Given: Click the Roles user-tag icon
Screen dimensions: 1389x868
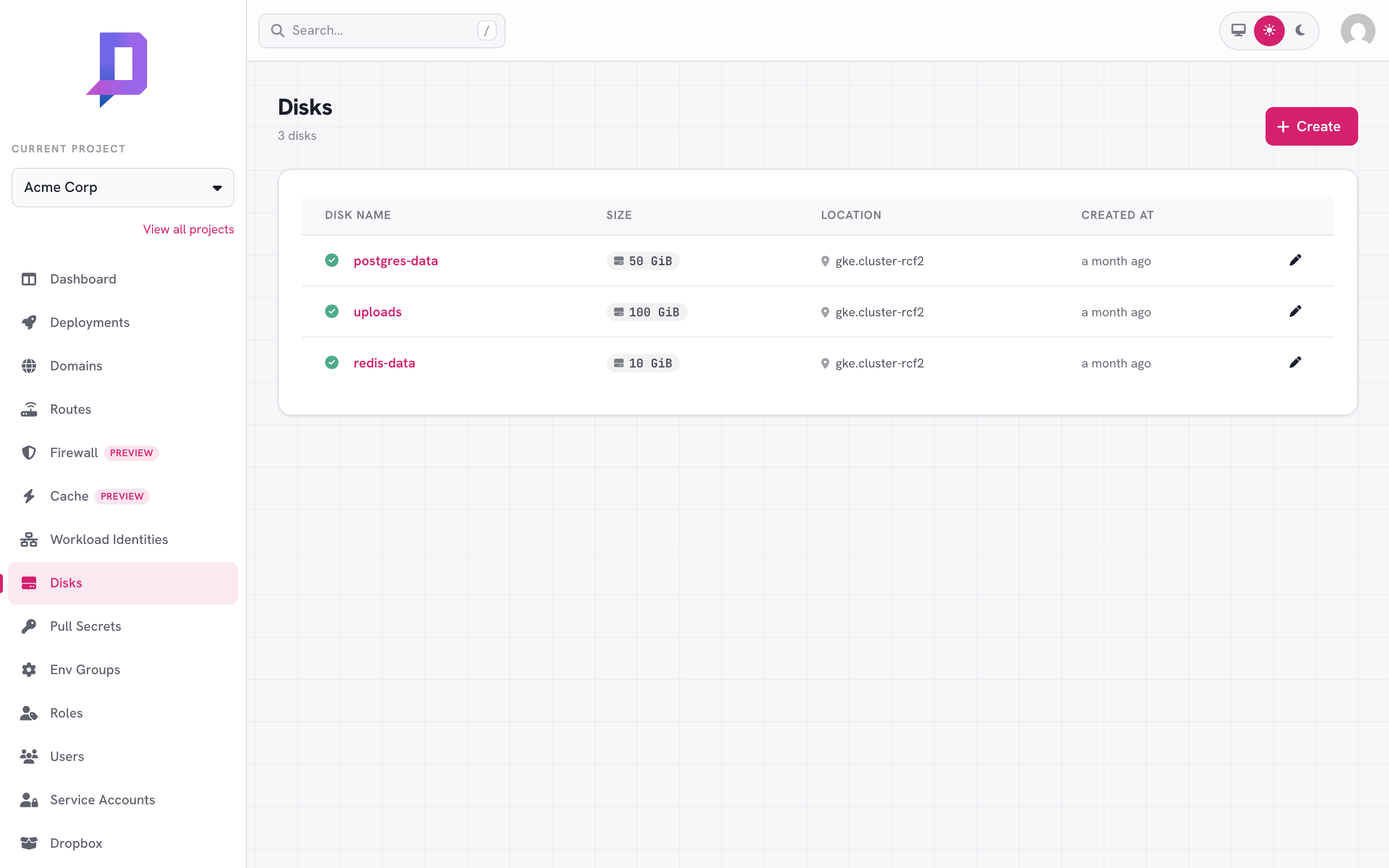Looking at the screenshot, I should point(29,713).
